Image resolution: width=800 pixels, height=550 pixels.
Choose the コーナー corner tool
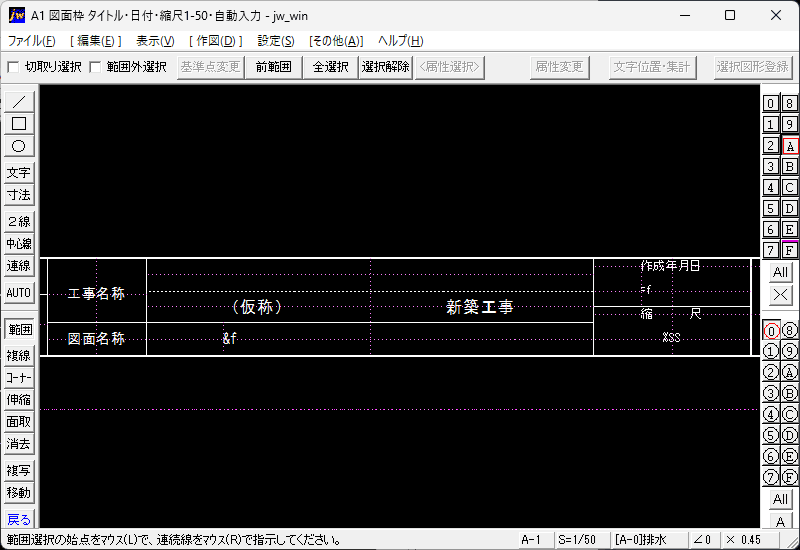19,378
